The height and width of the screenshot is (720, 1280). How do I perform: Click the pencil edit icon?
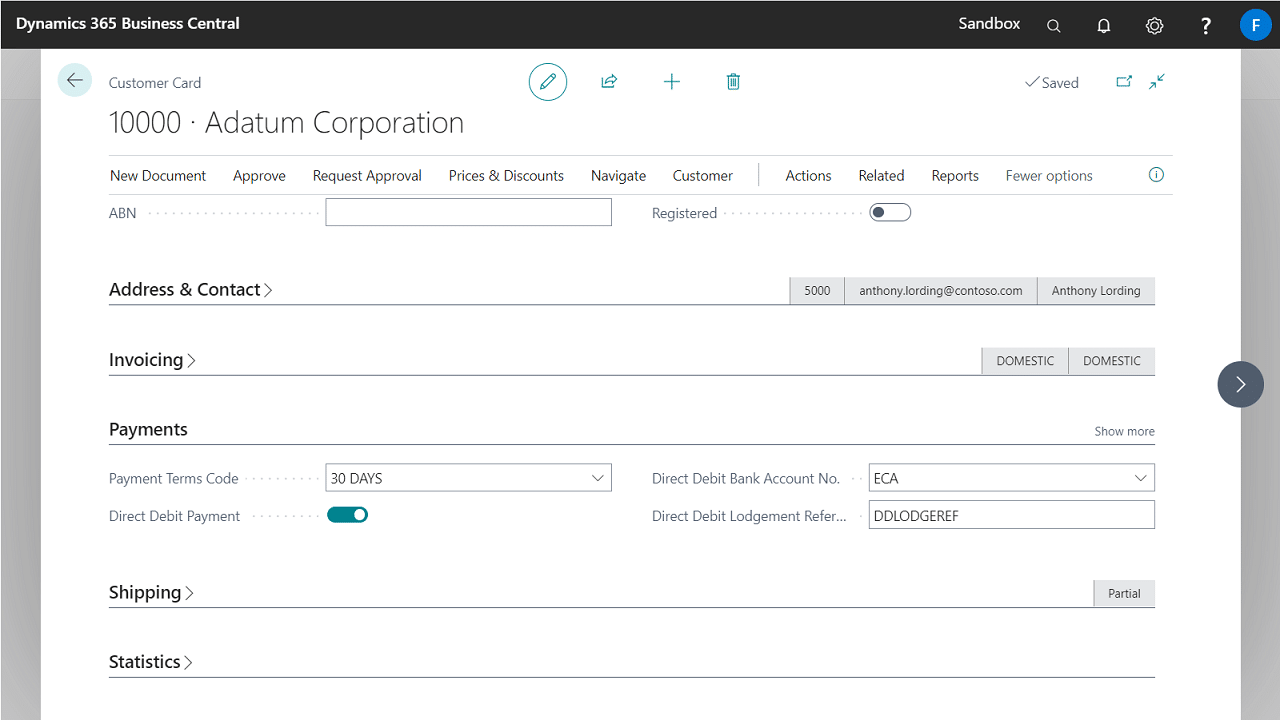547,82
